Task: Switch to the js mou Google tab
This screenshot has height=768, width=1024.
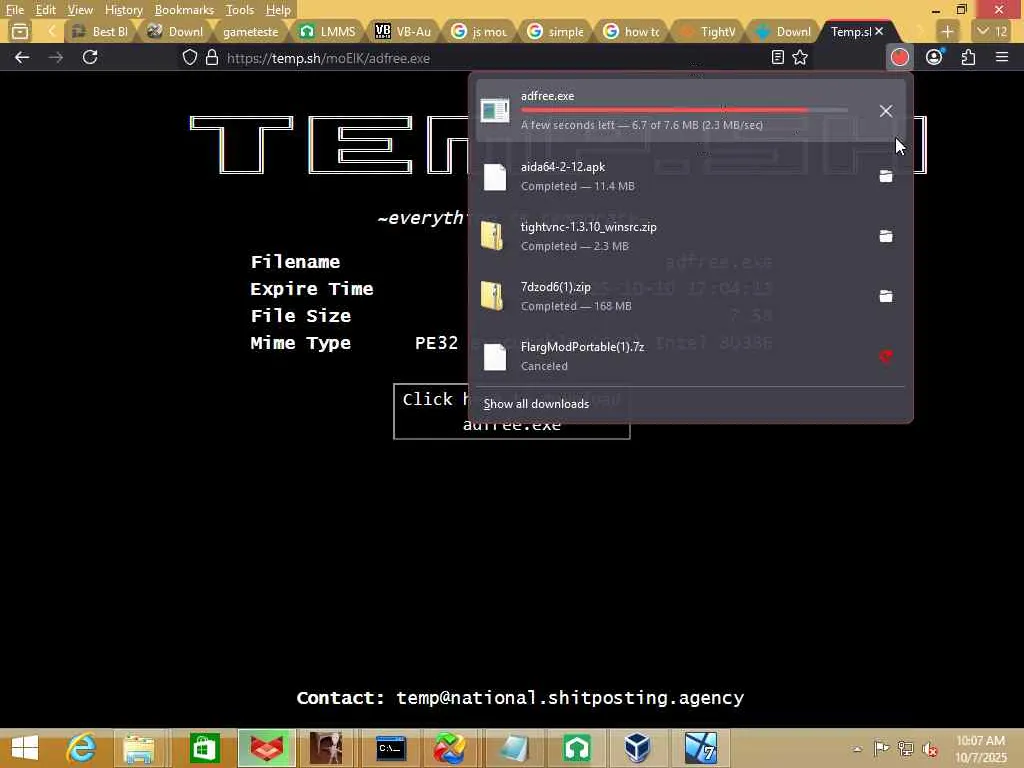Action: tap(479, 31)
